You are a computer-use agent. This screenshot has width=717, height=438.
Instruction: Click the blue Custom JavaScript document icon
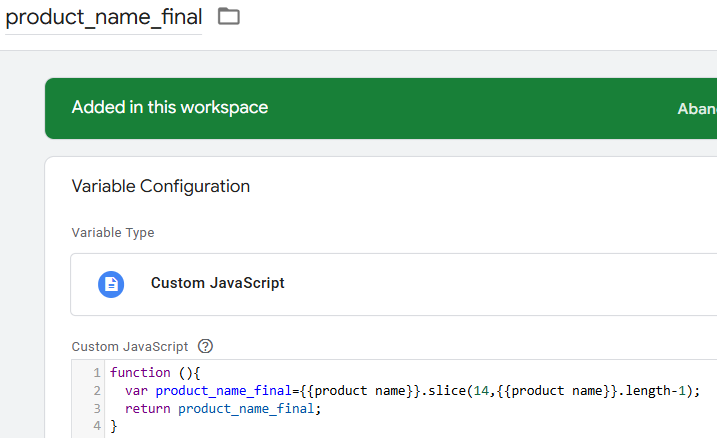[111, 284]
